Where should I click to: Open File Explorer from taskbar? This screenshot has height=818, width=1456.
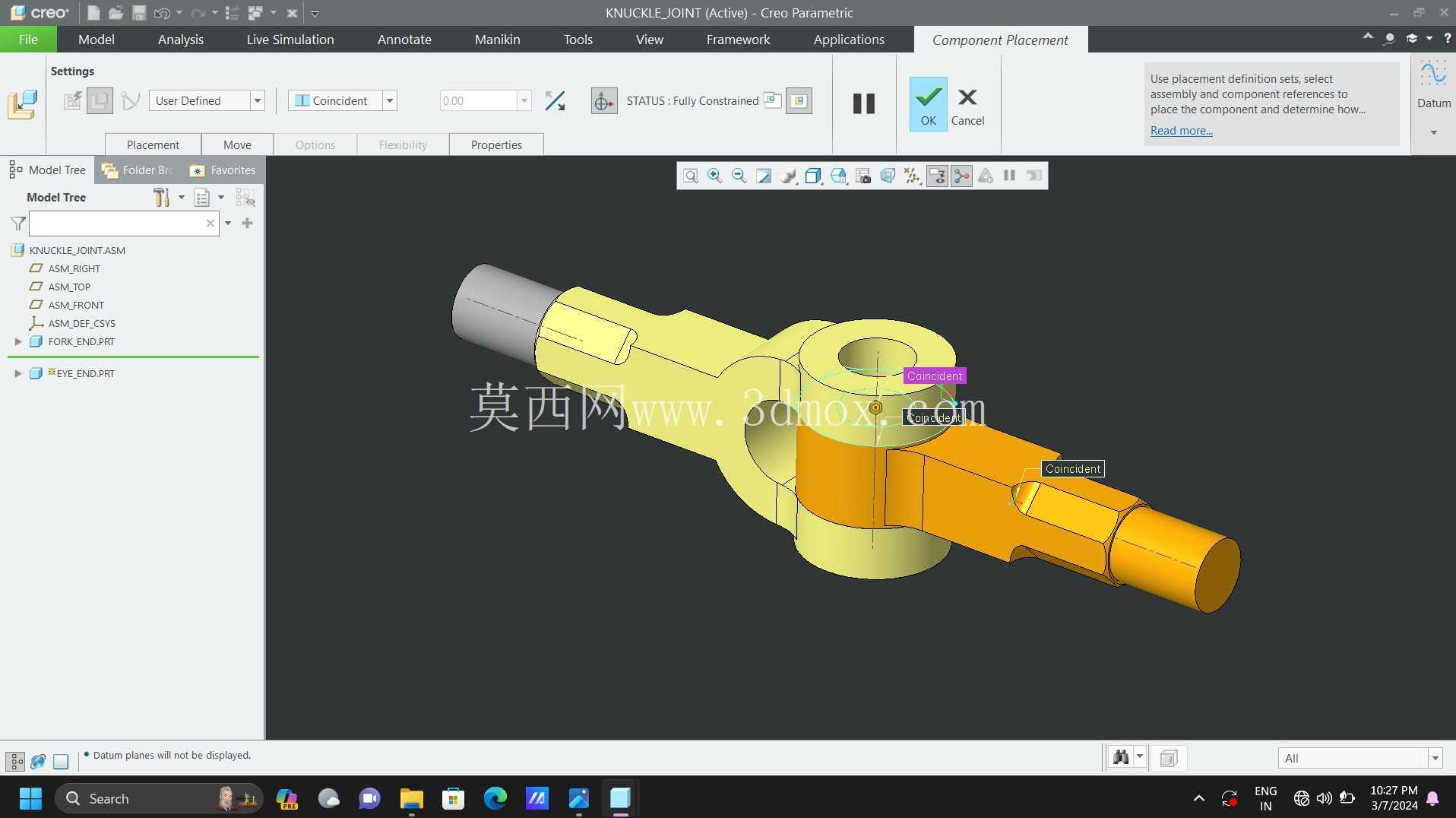pyautogui.click(x=411, y=799)
